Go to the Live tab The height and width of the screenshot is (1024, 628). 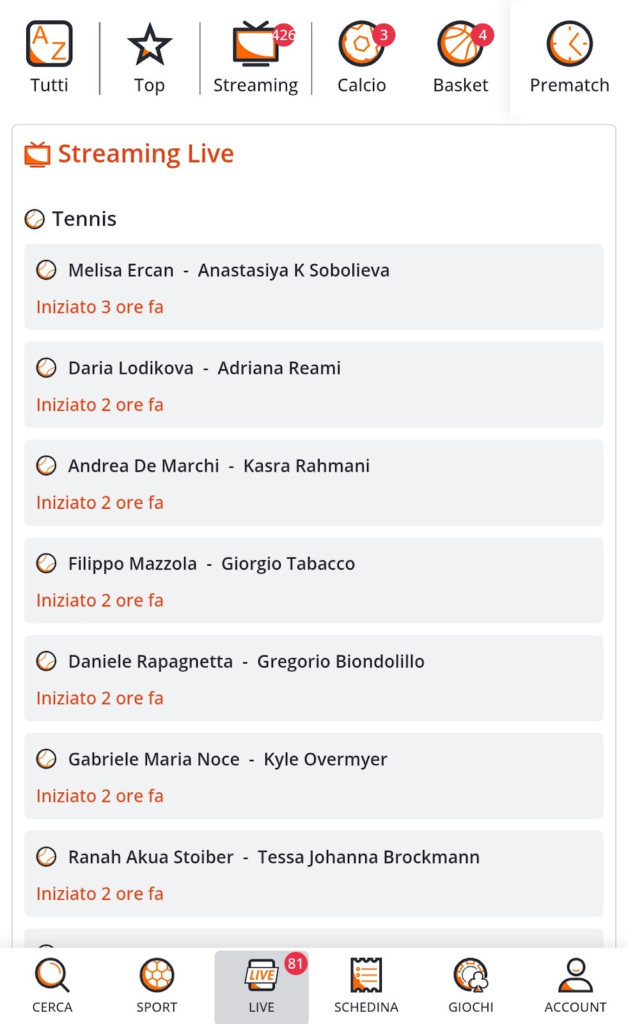pyautogui.click(x=261, y=985)
